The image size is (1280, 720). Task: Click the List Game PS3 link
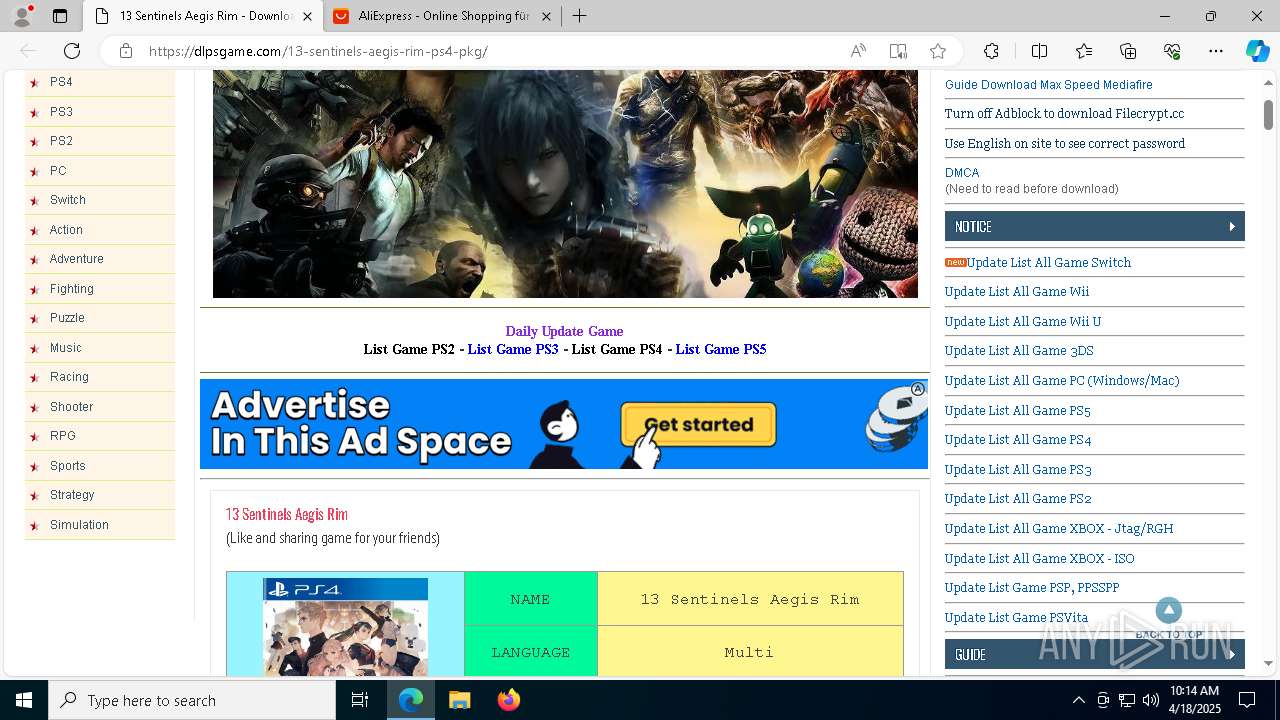point(513,349)
